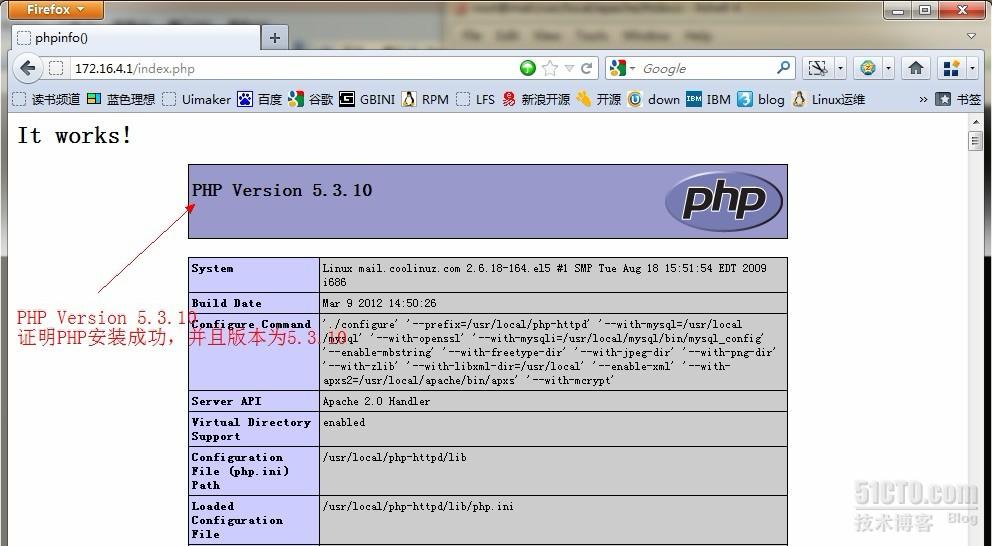Click the 'Mar 9 2012 14:50:26' value
Screen dimensions: 992x546
(379, 303)
